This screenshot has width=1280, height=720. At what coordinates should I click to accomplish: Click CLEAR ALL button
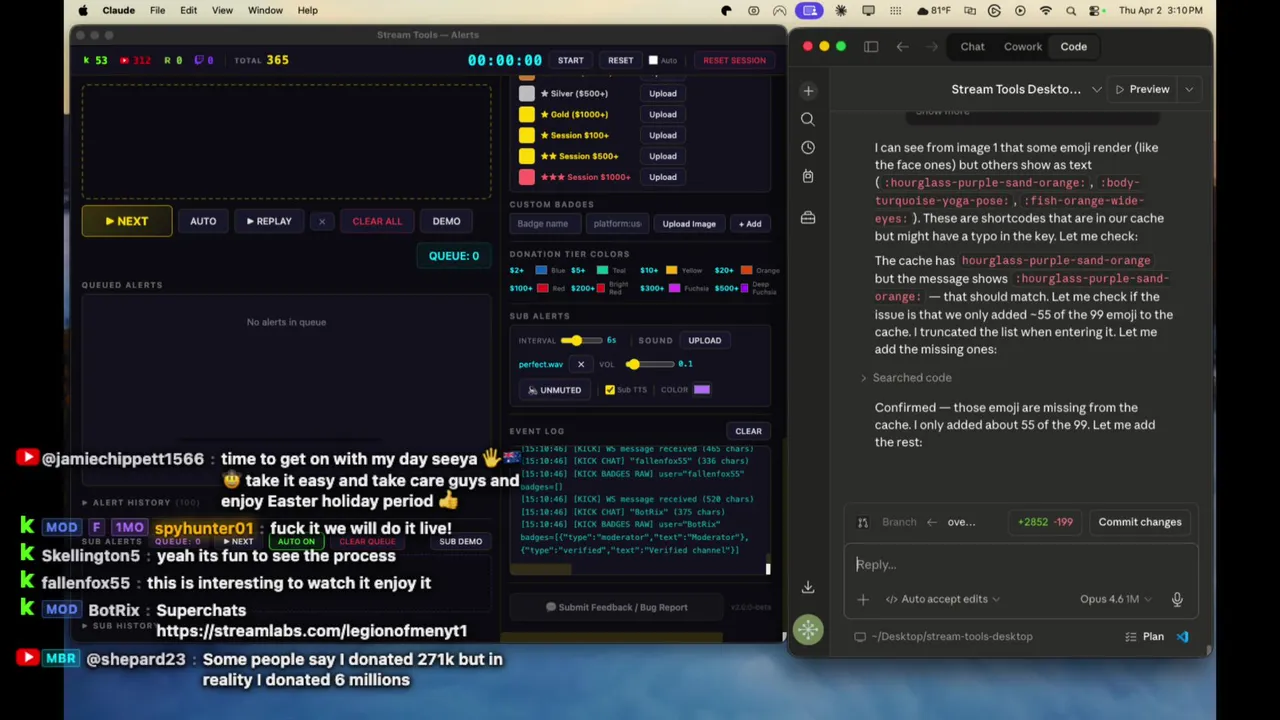pyautogui.click(x=377, y=221)
